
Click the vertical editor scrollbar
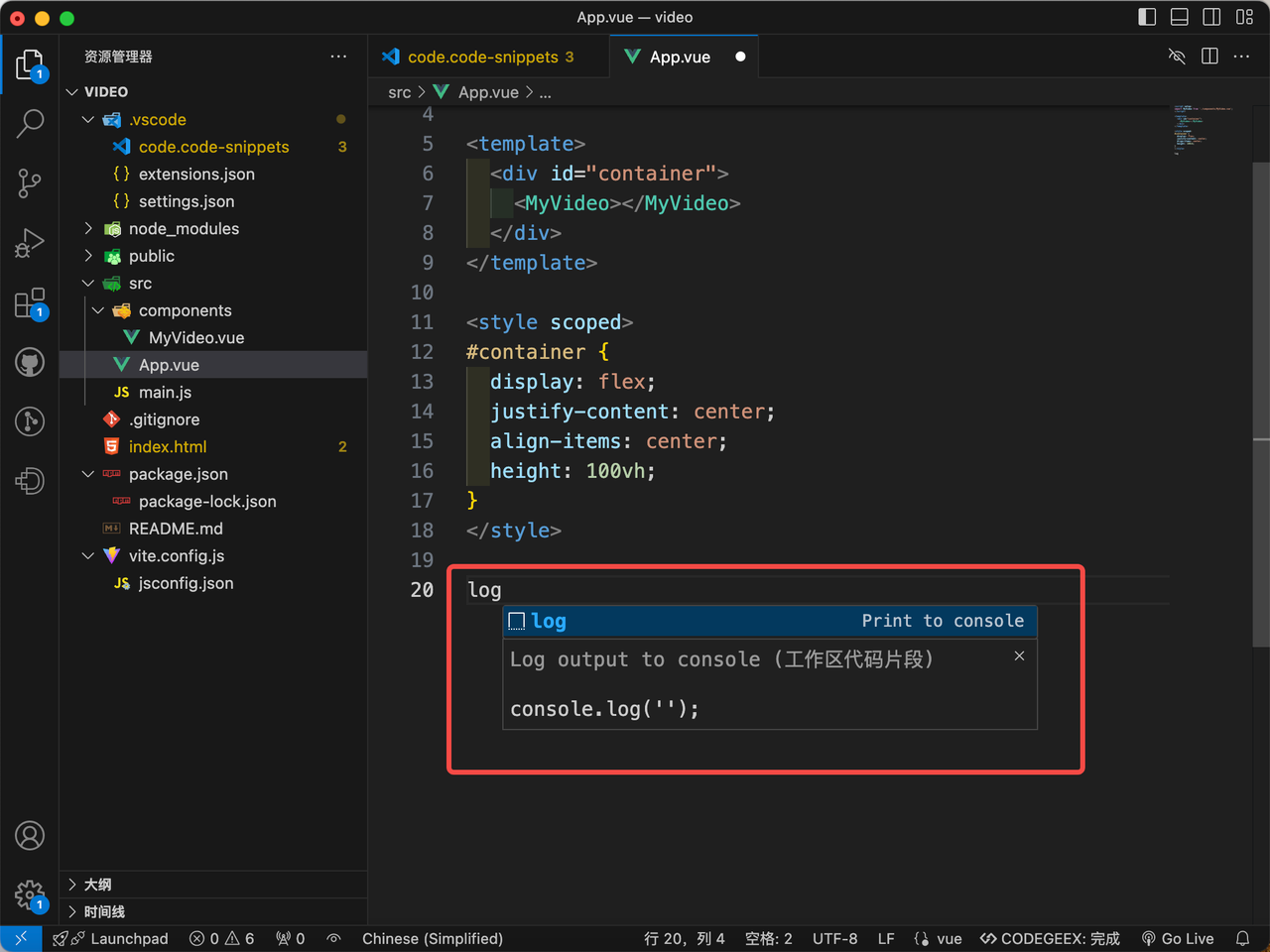click(1261, 405)
